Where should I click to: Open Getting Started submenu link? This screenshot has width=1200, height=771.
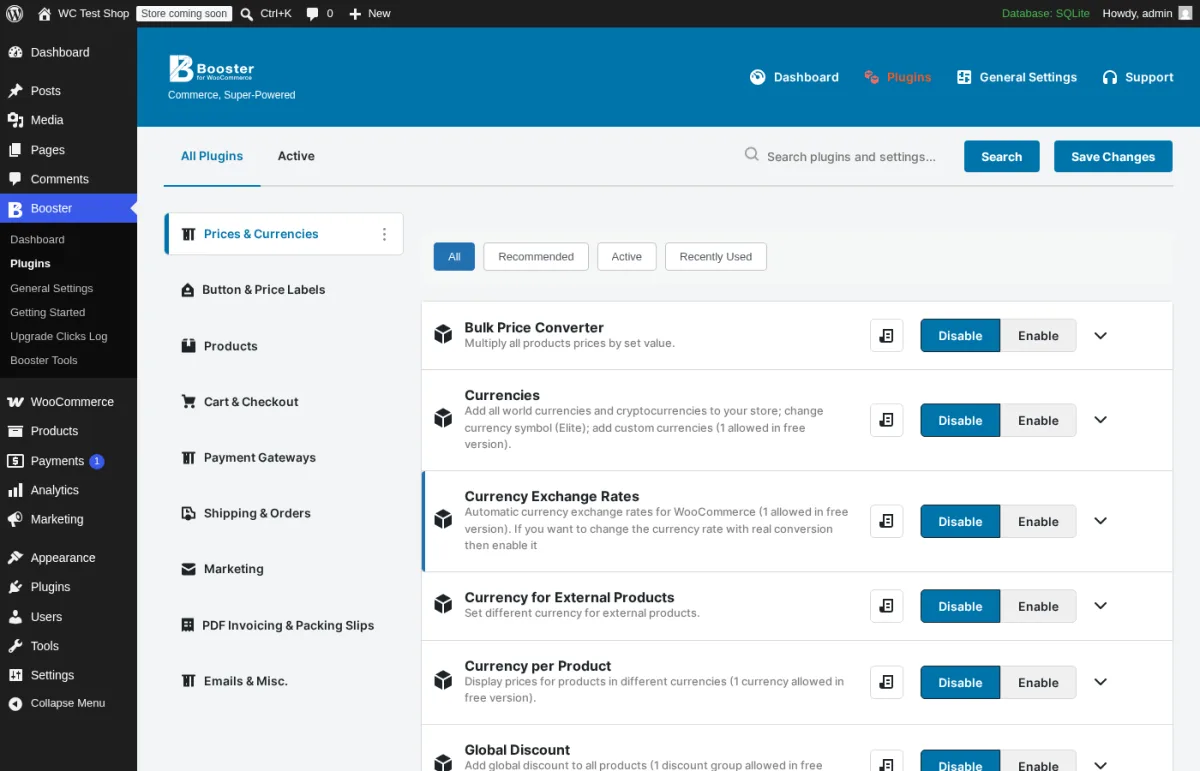pos(47,312)
